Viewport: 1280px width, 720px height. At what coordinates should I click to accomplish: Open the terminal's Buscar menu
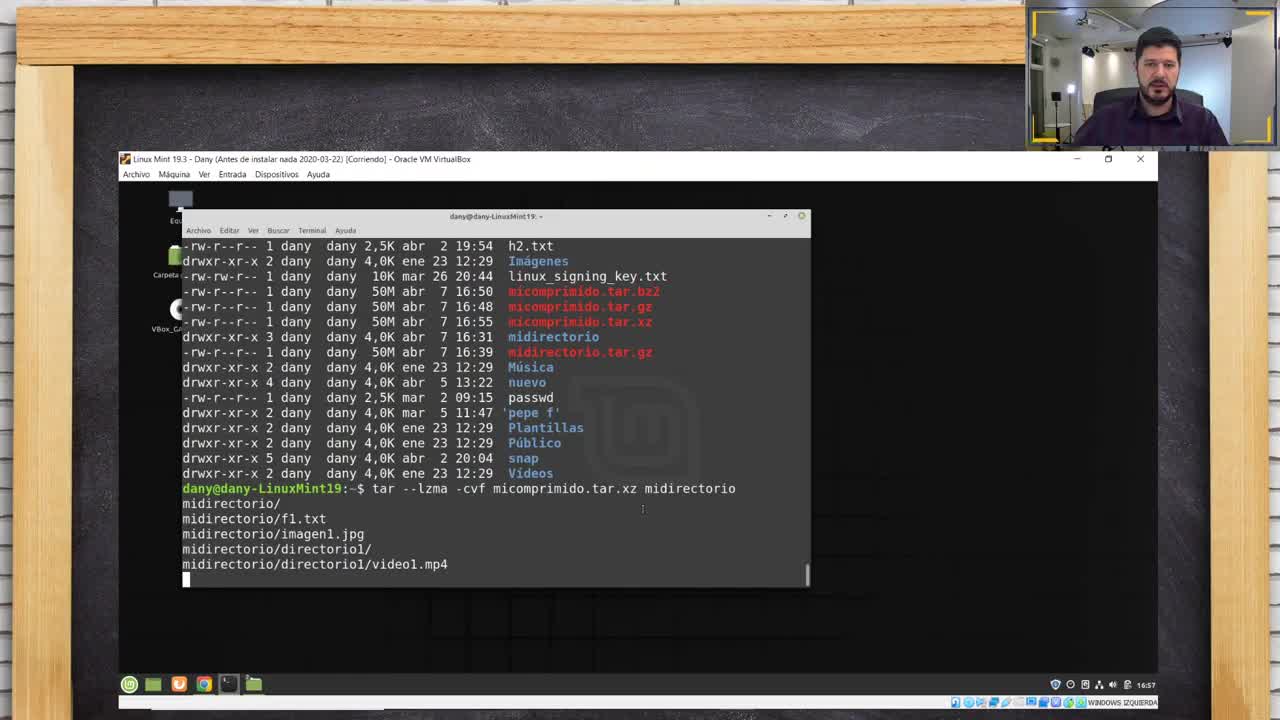click(x=278, y=231)
